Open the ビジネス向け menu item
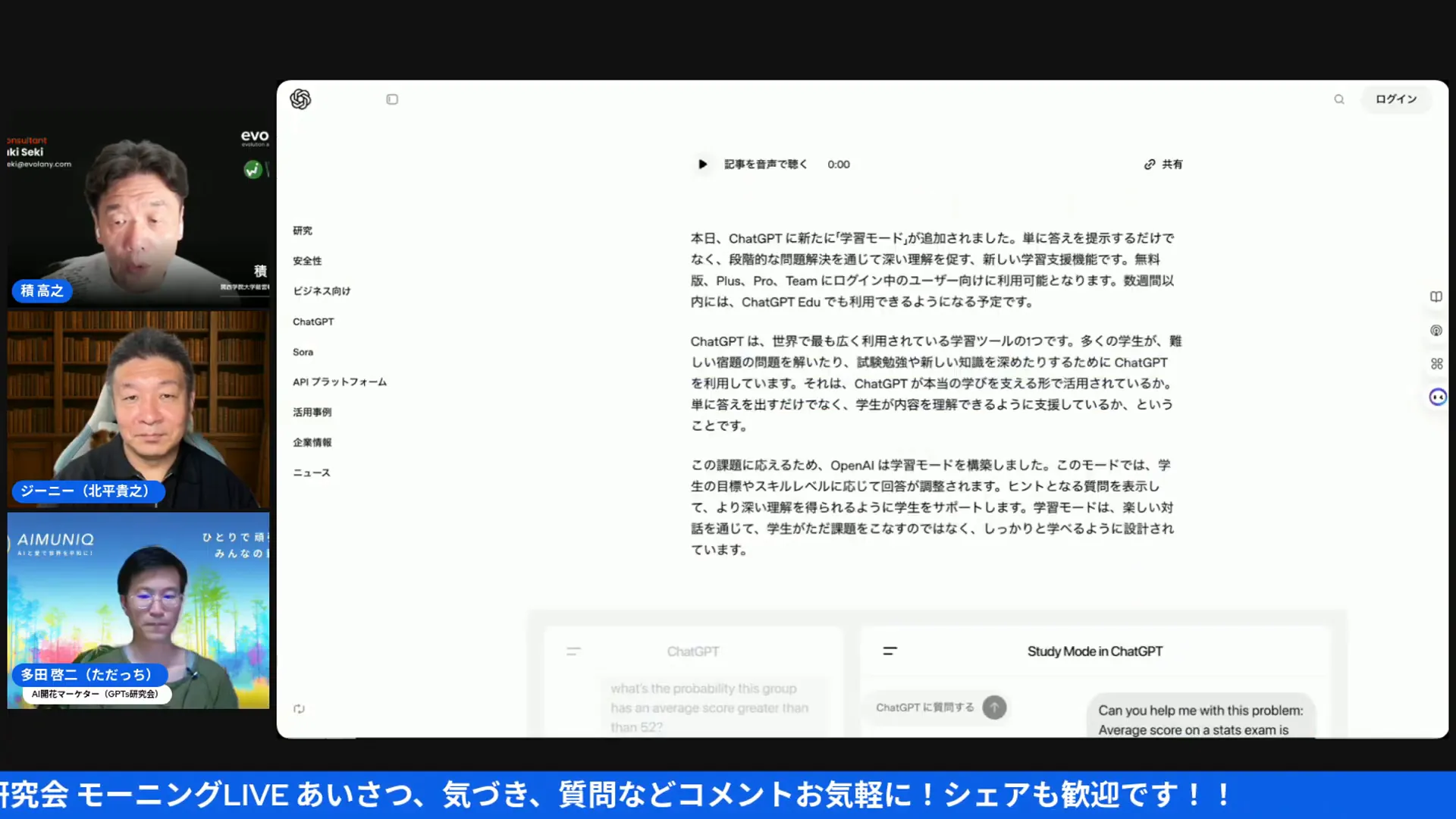1456x819 pixels. click(322, 291)
